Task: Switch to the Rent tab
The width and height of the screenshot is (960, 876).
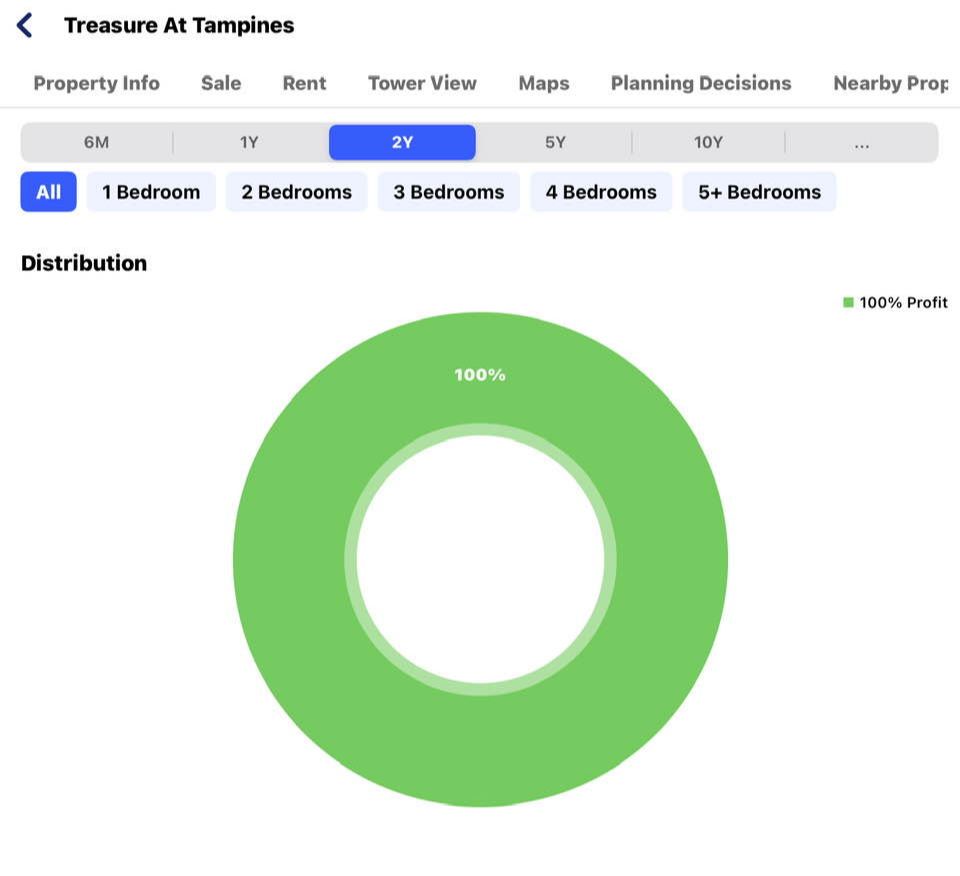Action: click(304, 83)
